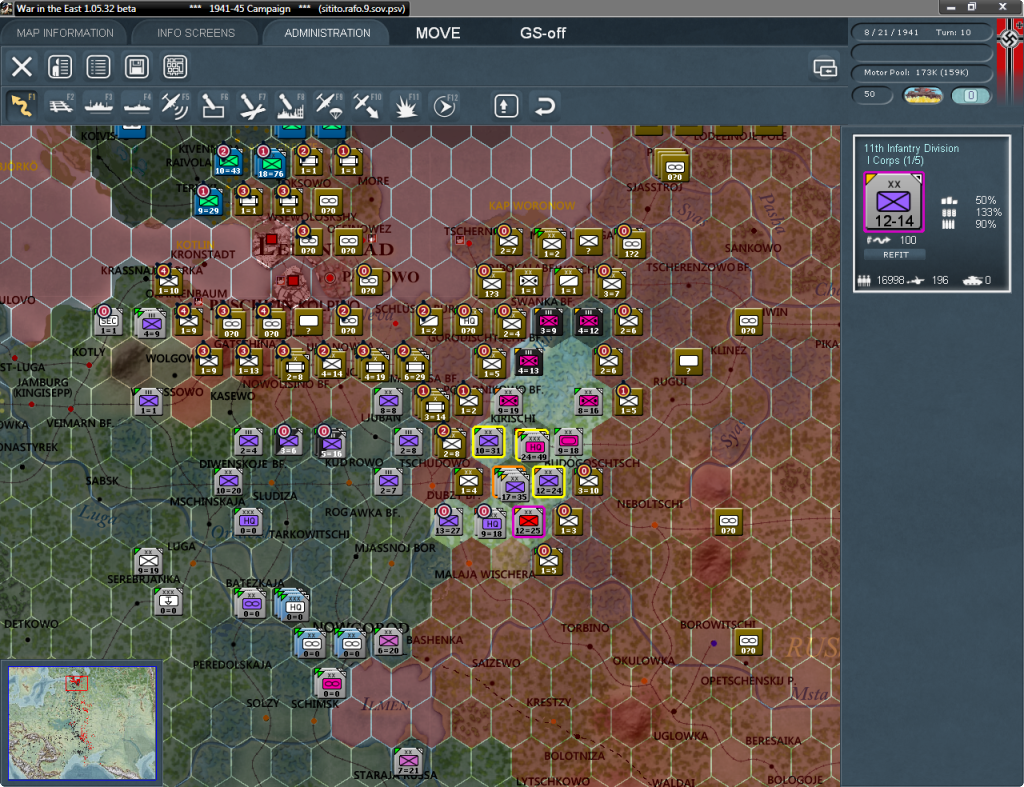
Task: Click the MOVE mode label
Action: pos(438,33)
